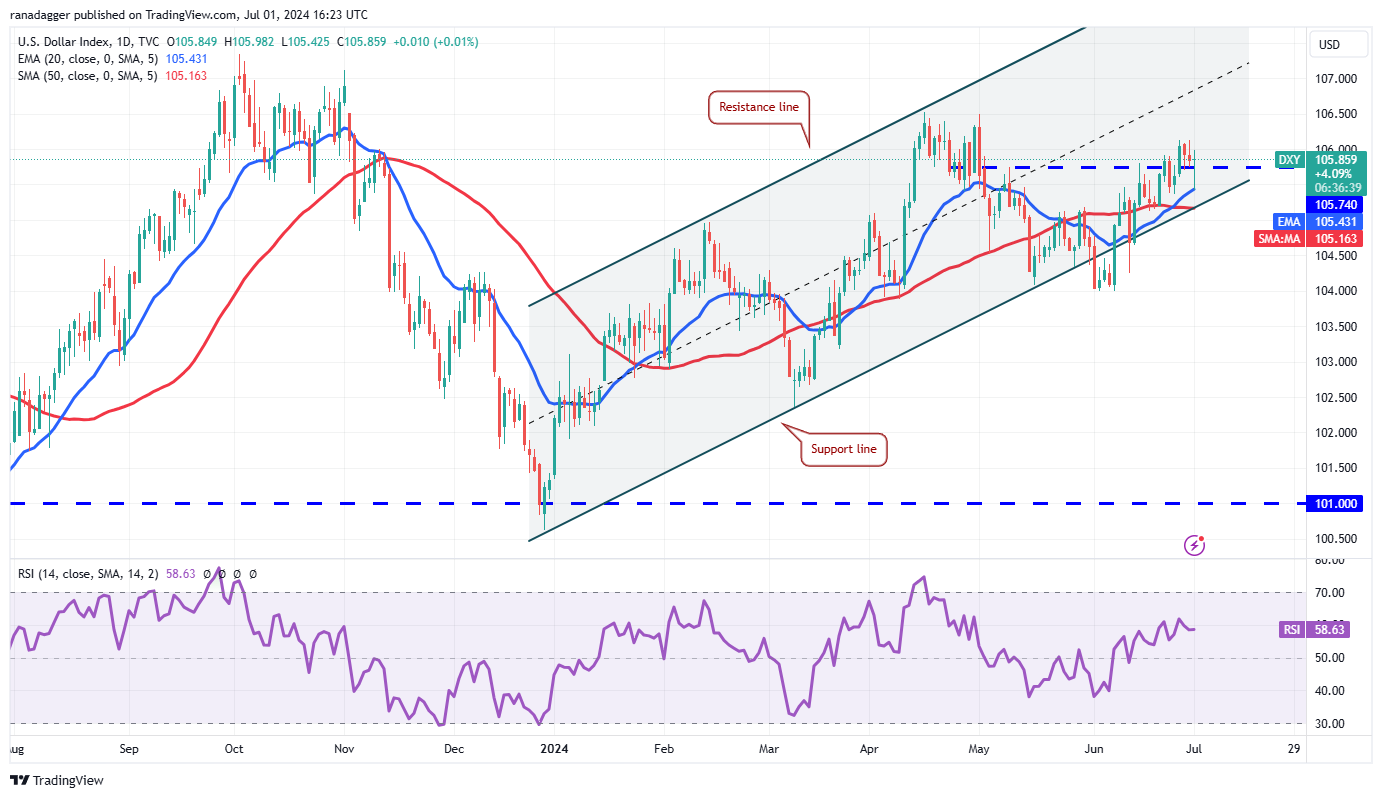Click the purple RSI axis tag
This screenshot has width=1382, height=798.
(1291, 630)
